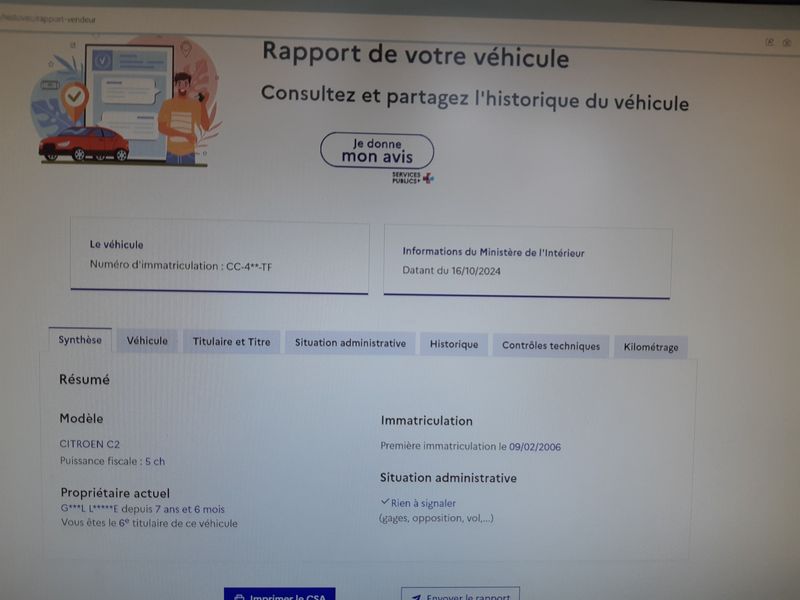Click the first registration date 09/02/2006

coord(535,447)
